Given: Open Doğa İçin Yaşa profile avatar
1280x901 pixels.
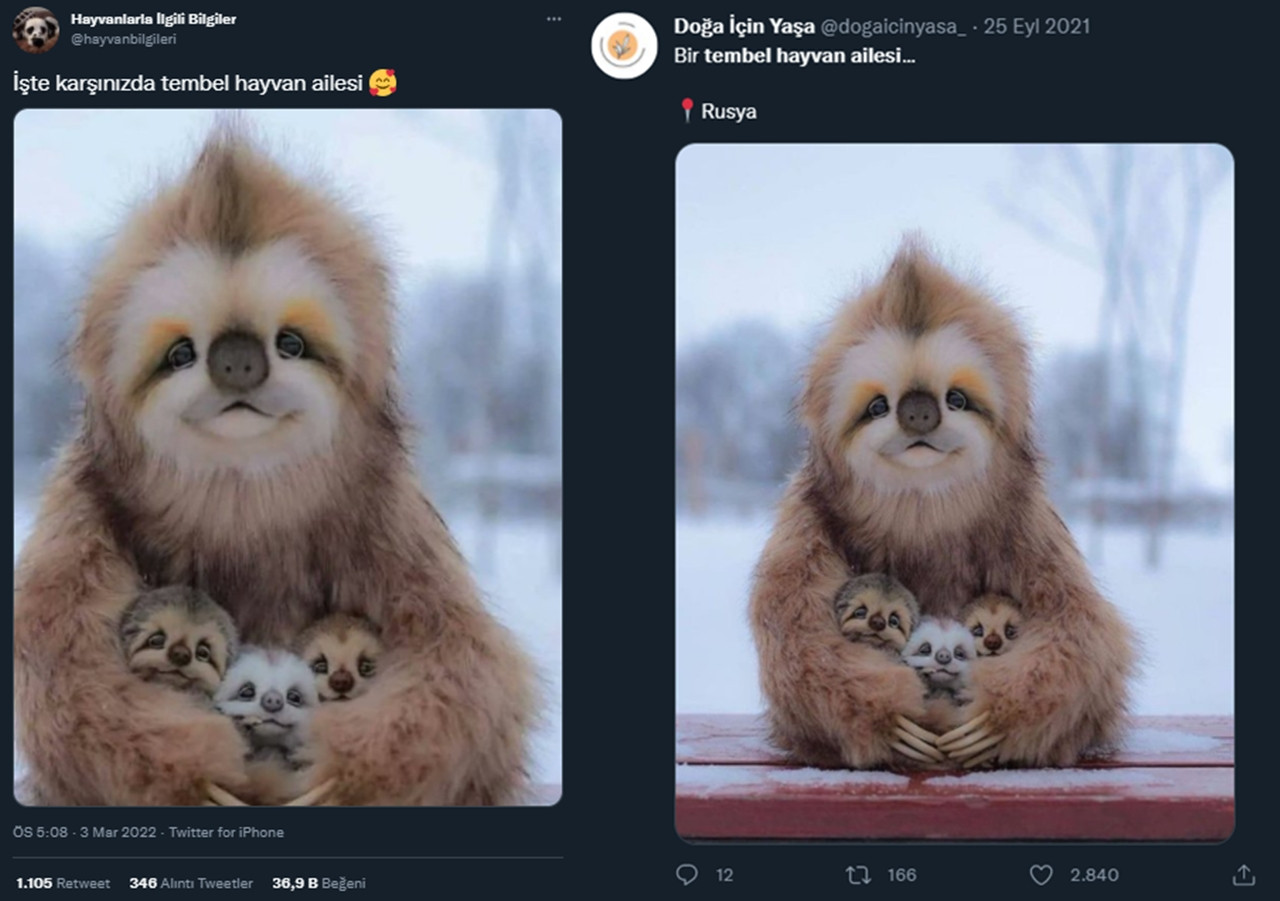Looking at the screenshot, I should 624,46.
